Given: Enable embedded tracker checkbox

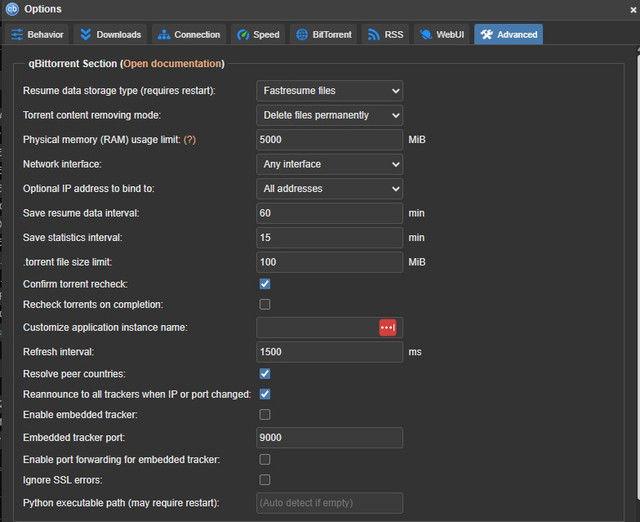Looking at the screenshot, I should click(x=265, y=415).
